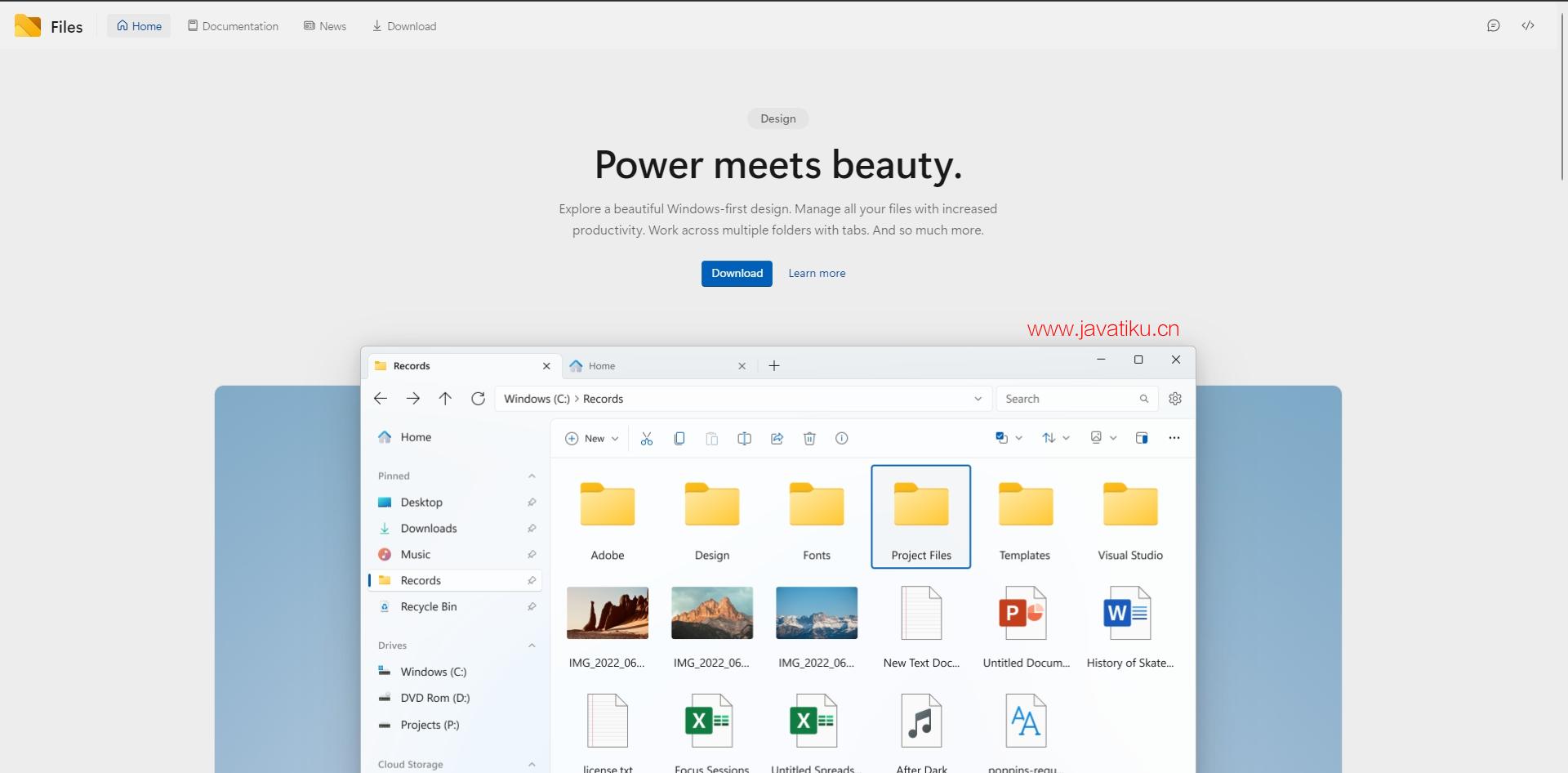Expand the address bar history dropdown

[978, 399]
